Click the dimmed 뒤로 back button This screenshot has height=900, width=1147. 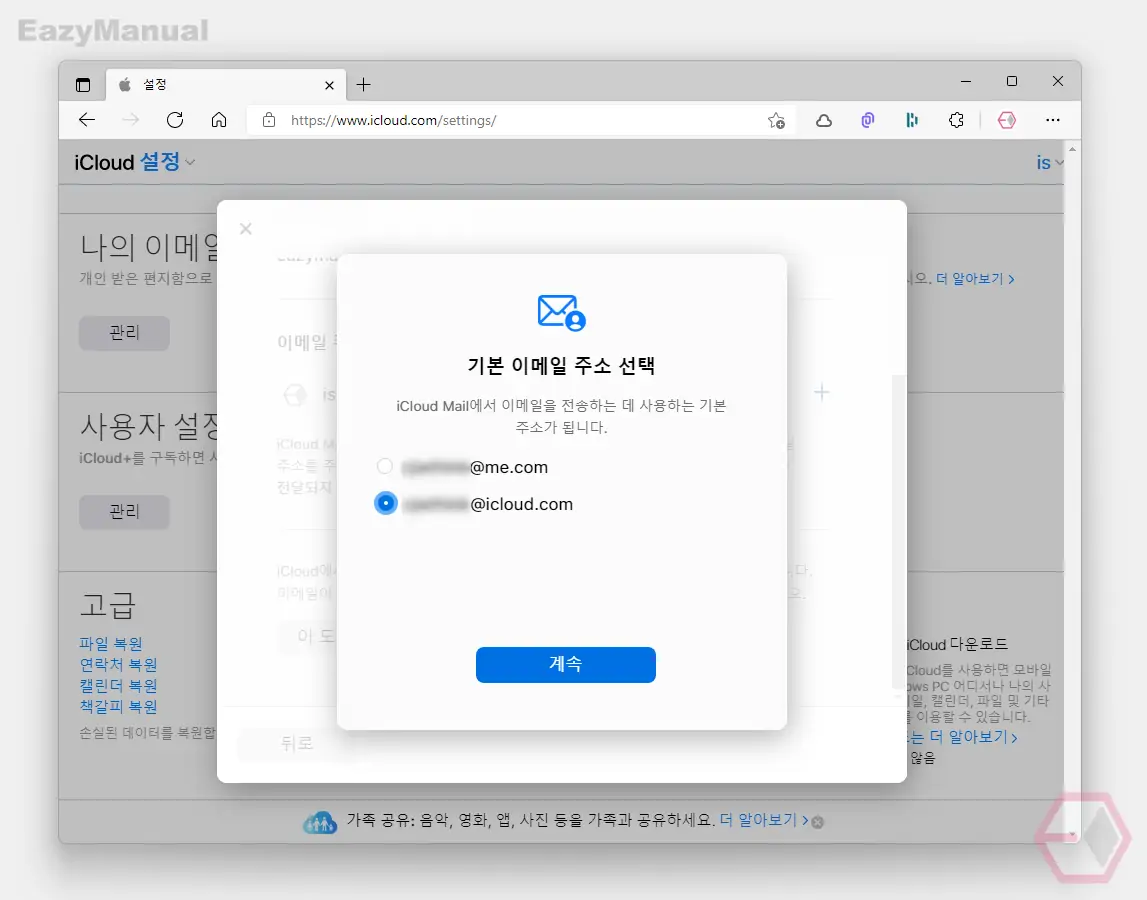[x=297, y=743]
